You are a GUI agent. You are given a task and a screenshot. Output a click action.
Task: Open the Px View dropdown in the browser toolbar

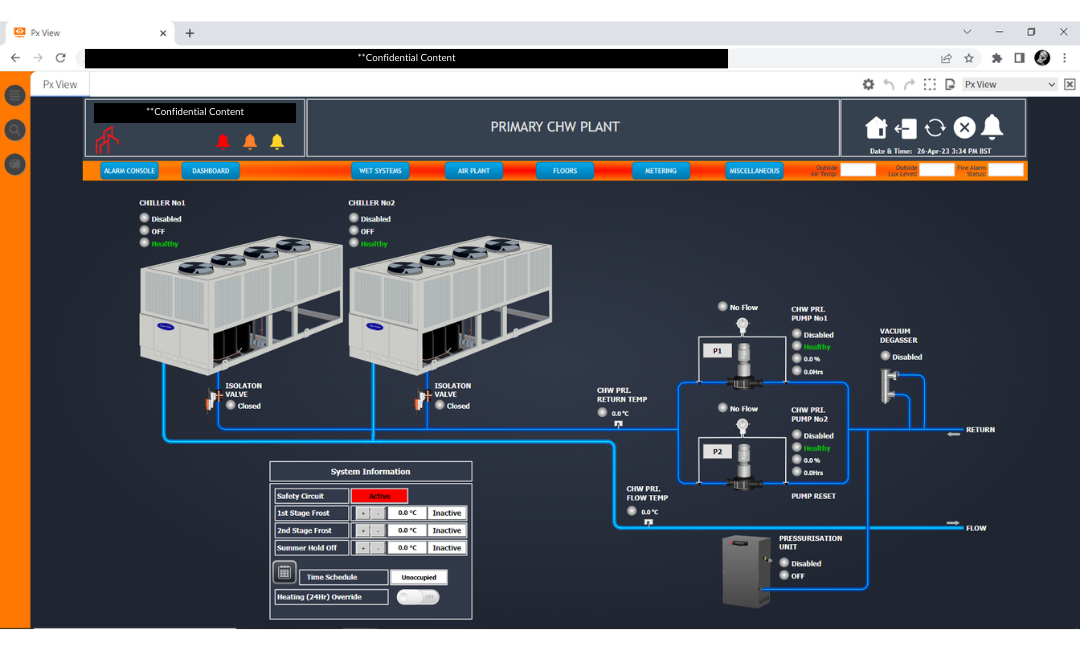(x=1010, y=84)
